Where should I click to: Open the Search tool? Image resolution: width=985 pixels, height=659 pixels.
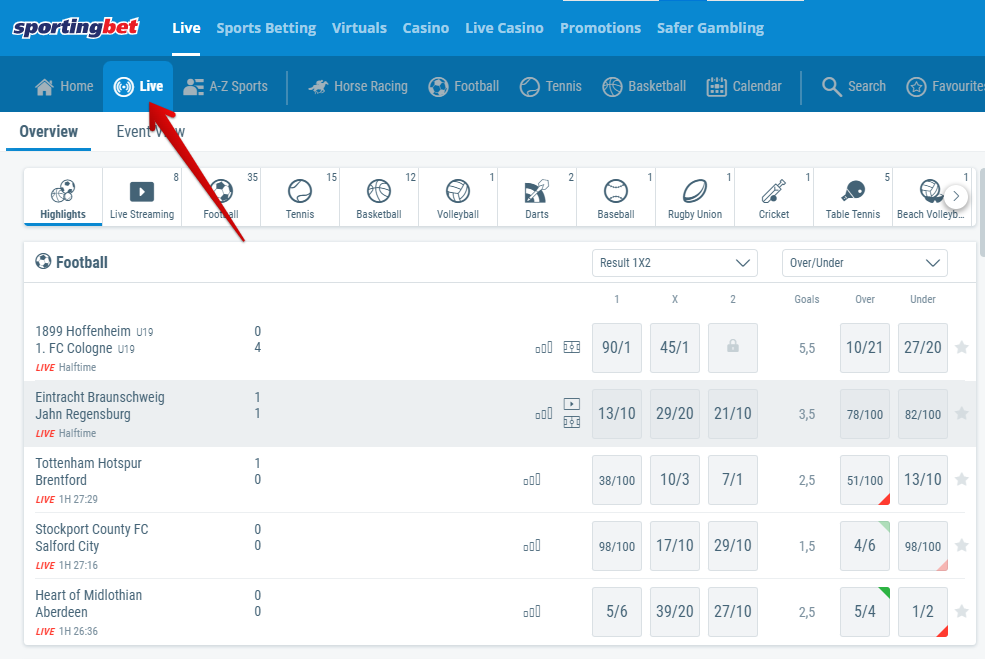click(x=854, y=87)
